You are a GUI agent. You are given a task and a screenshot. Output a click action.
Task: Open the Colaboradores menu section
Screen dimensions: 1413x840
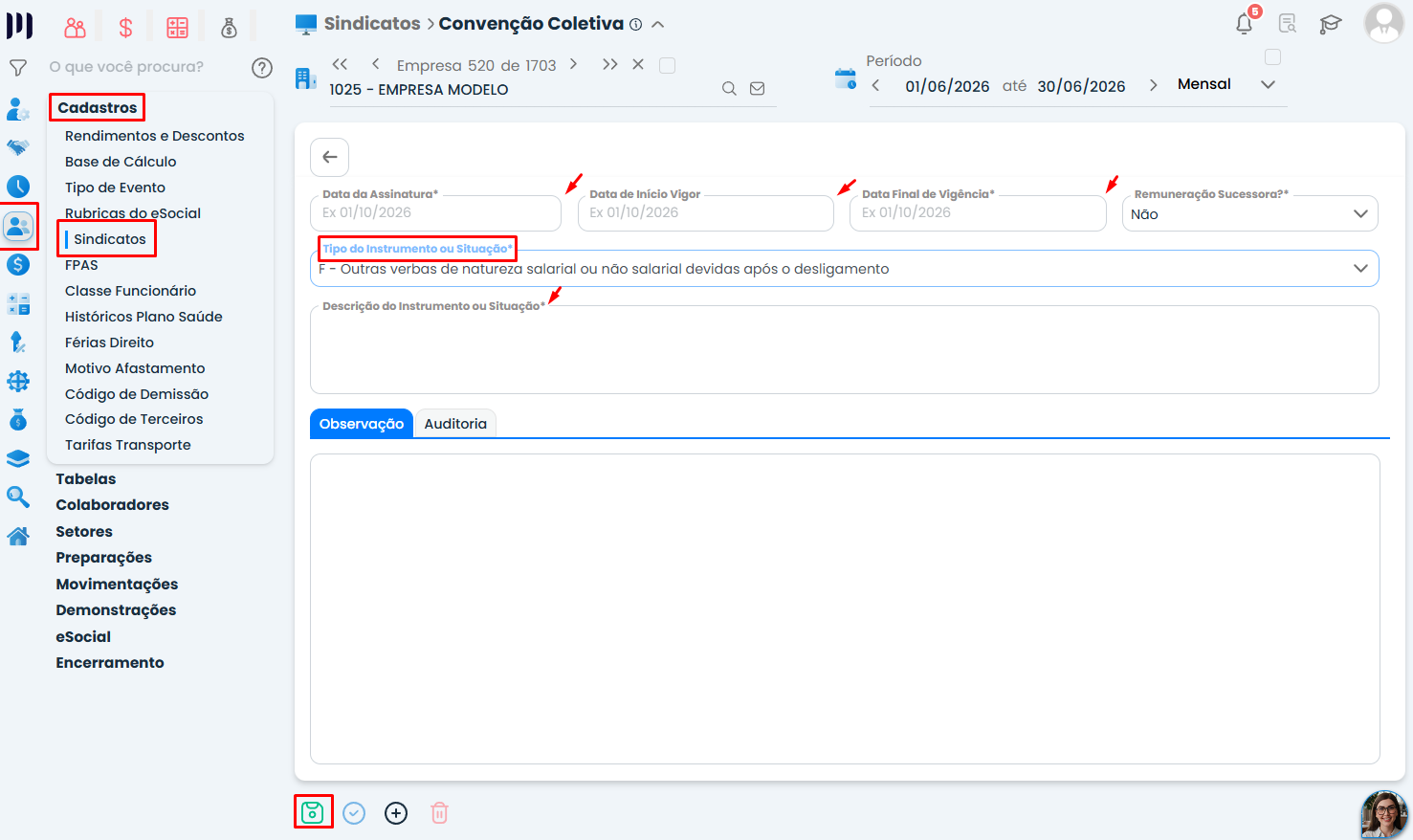[x=112, y=505]
